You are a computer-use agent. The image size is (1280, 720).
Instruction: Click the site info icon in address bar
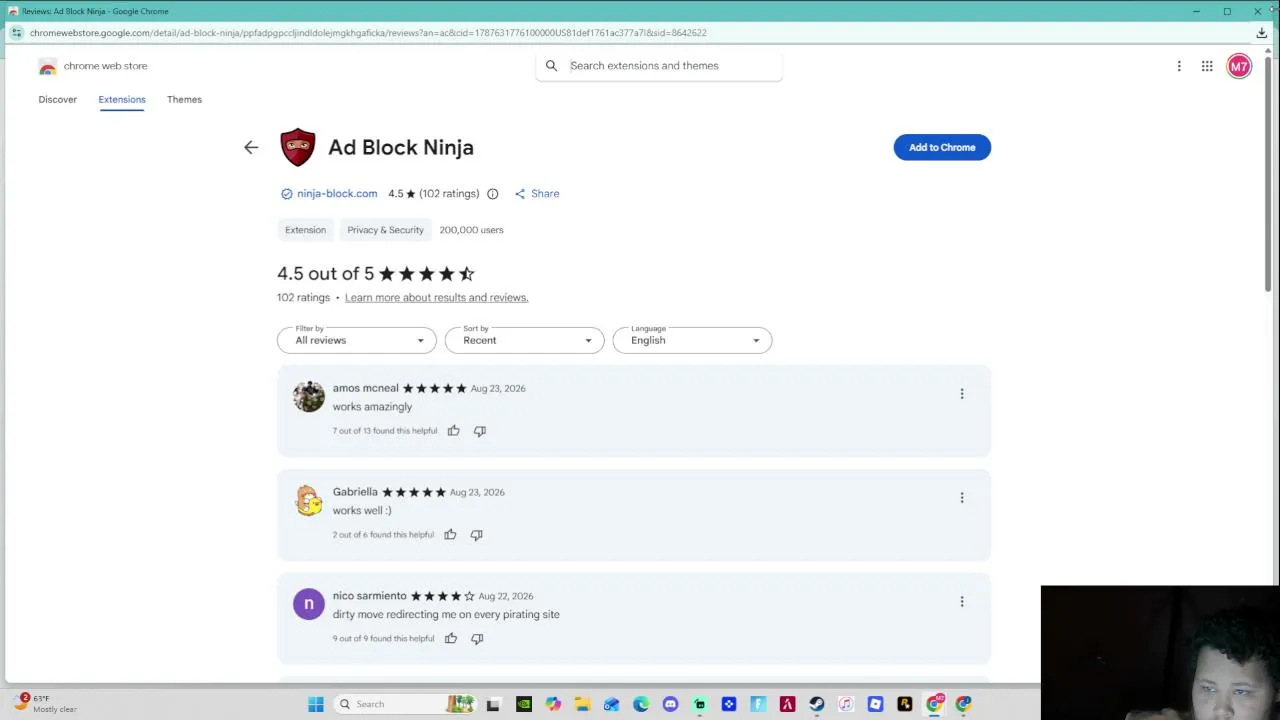(x=16, y=33)
